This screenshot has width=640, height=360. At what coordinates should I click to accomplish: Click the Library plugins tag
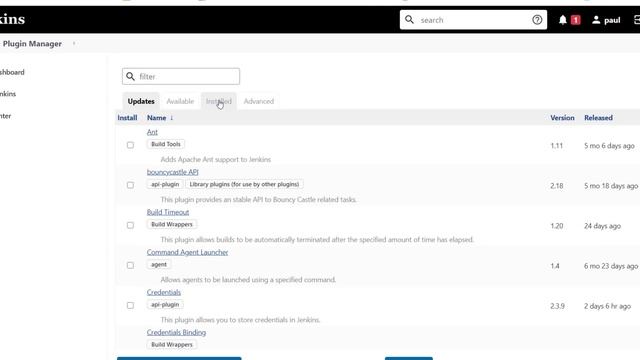coord(244,184)
